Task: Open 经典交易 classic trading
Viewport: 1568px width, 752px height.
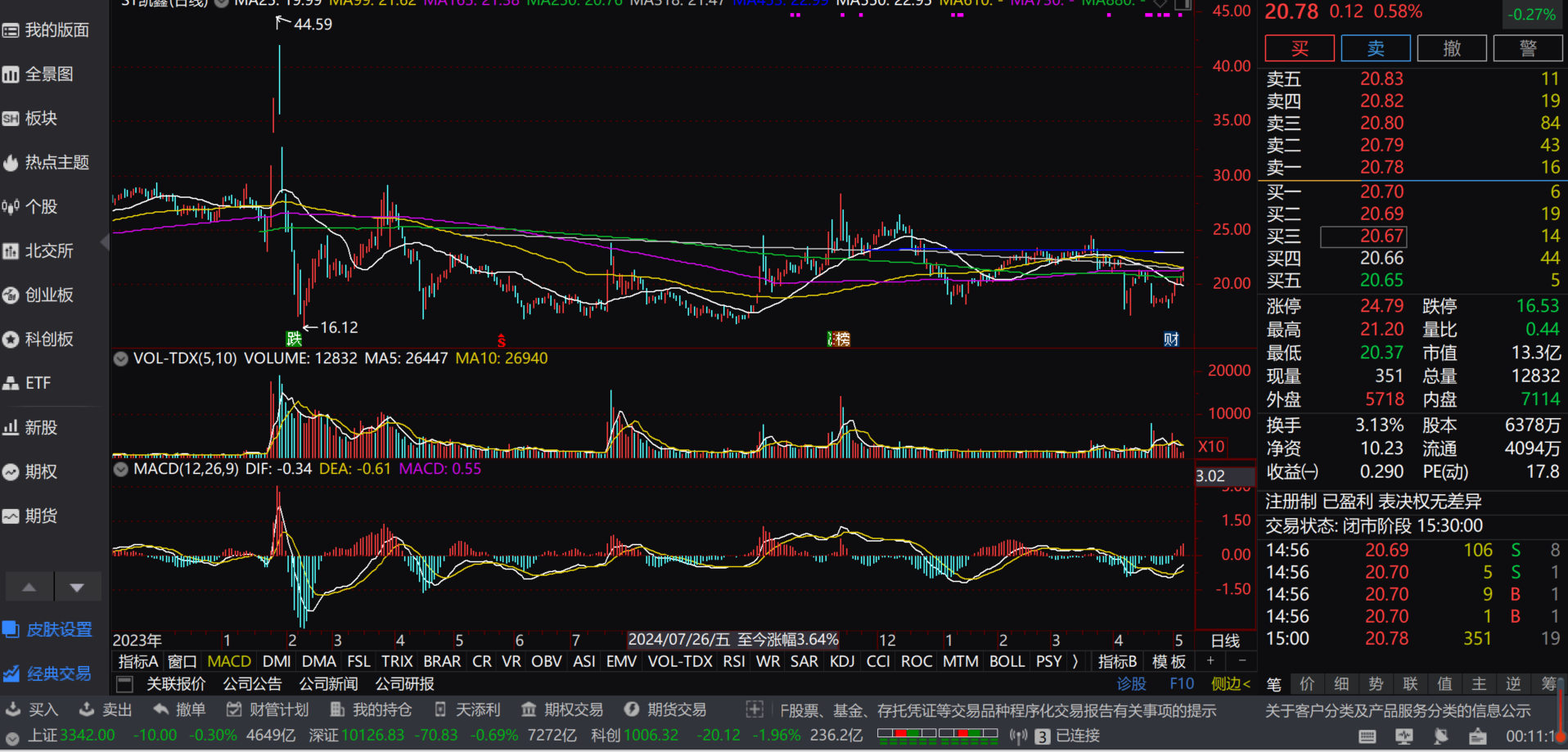Action: [47, 673]
